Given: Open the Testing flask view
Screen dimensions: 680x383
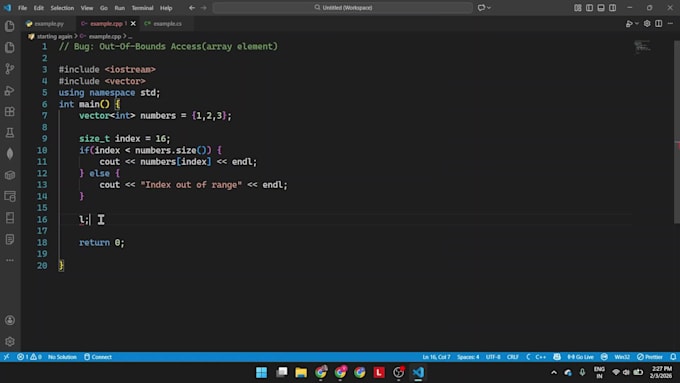Looking at the screenshot, I should click(10, 133).
